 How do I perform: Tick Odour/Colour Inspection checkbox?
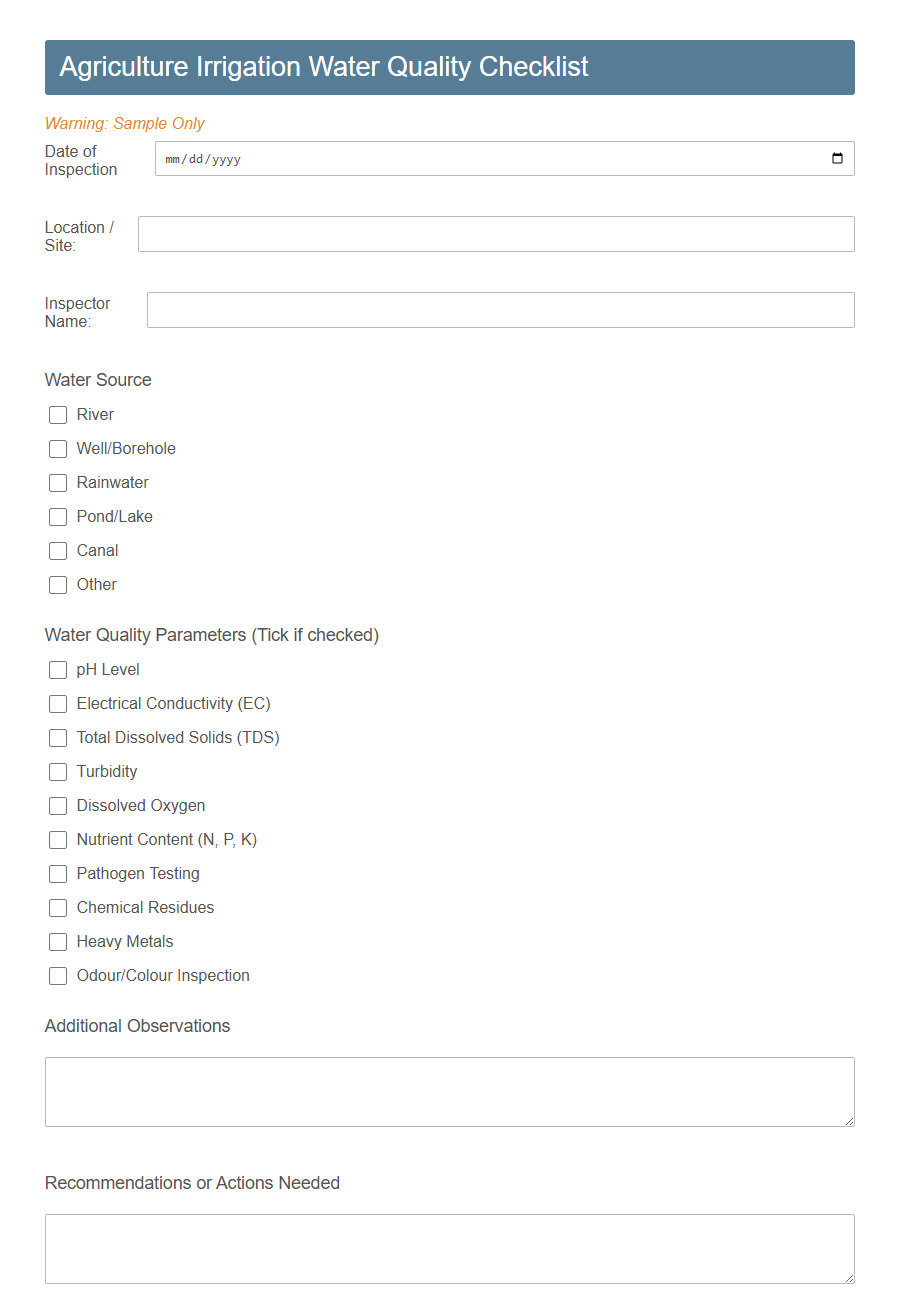[x=57, y=975]
